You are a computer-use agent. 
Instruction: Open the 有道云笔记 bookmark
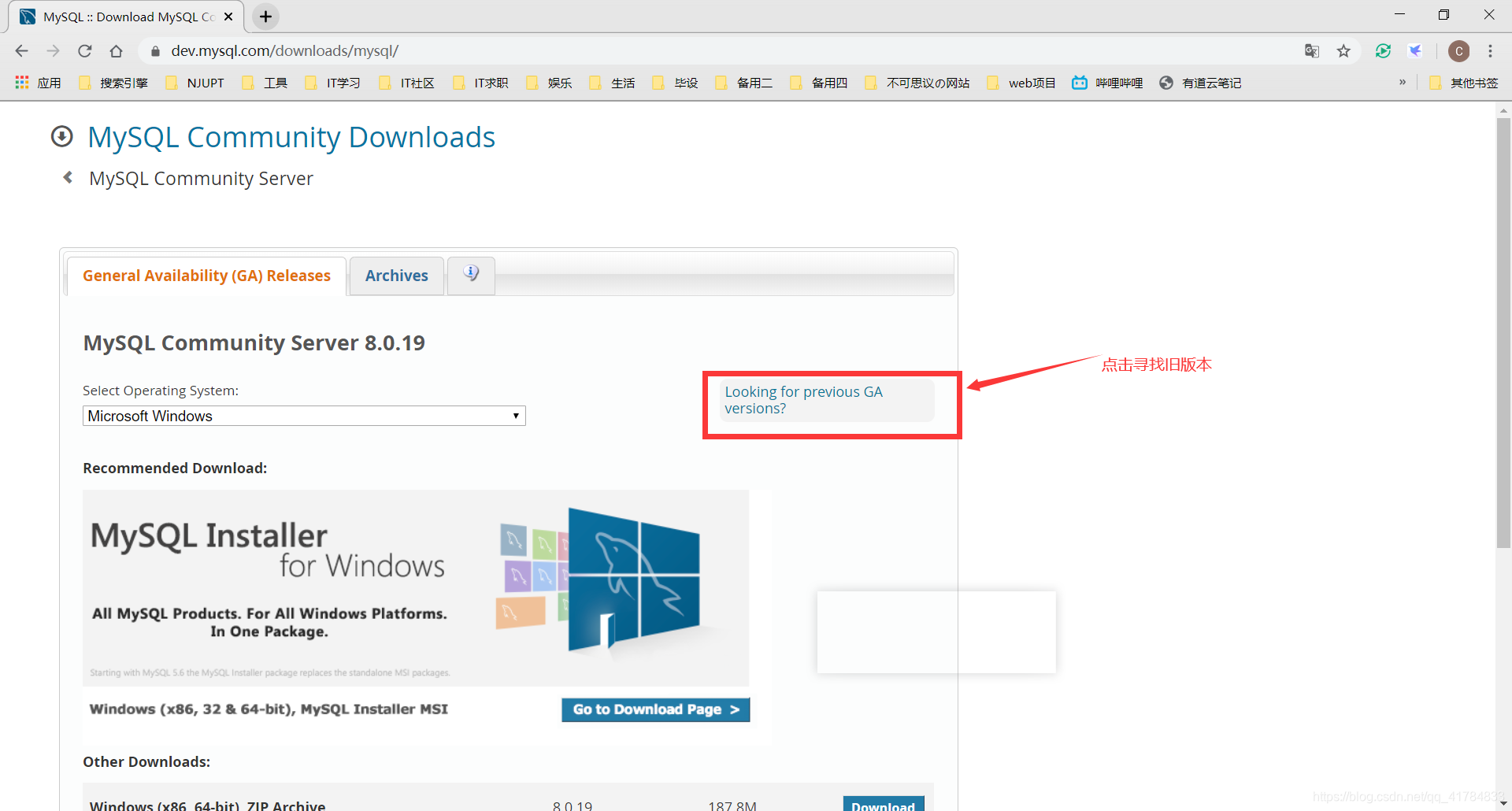[x=1200, y=83]
